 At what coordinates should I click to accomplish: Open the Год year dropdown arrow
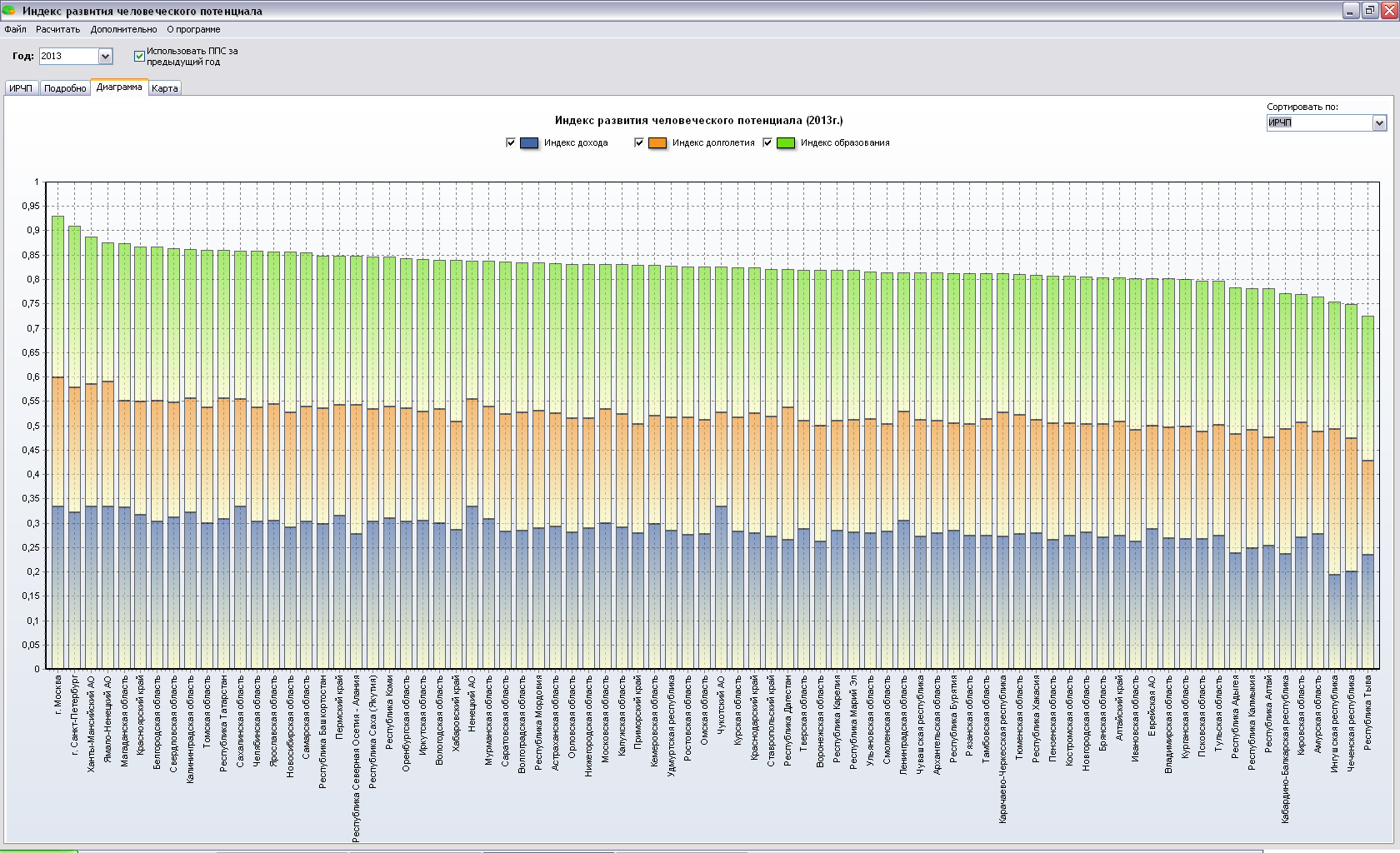[105, 57]
